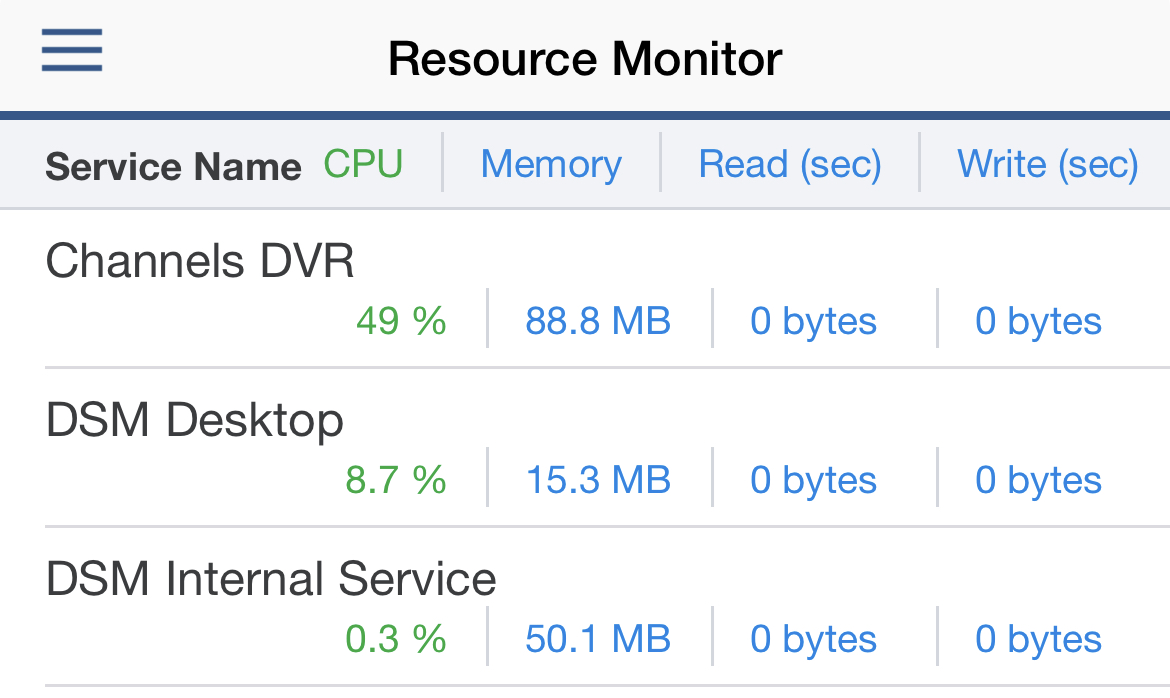This screenshot has width=1170, height=698.
Task: Select the Channels DVR service row
Action: tap(200, 262)
